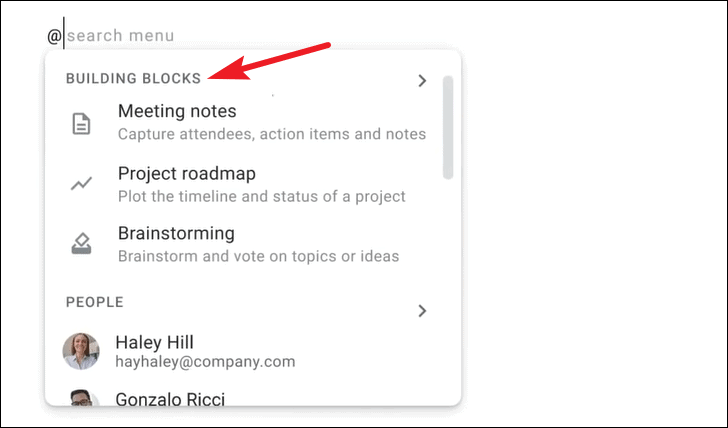
Task: Expand the People section chevron
Action: [422, 311]
